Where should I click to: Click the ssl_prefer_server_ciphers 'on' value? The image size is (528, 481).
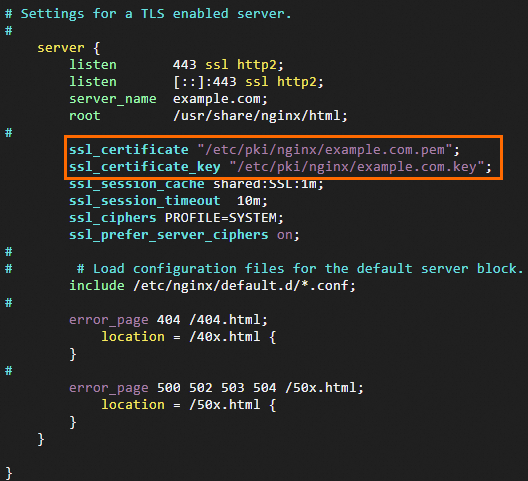click(285, 235)
